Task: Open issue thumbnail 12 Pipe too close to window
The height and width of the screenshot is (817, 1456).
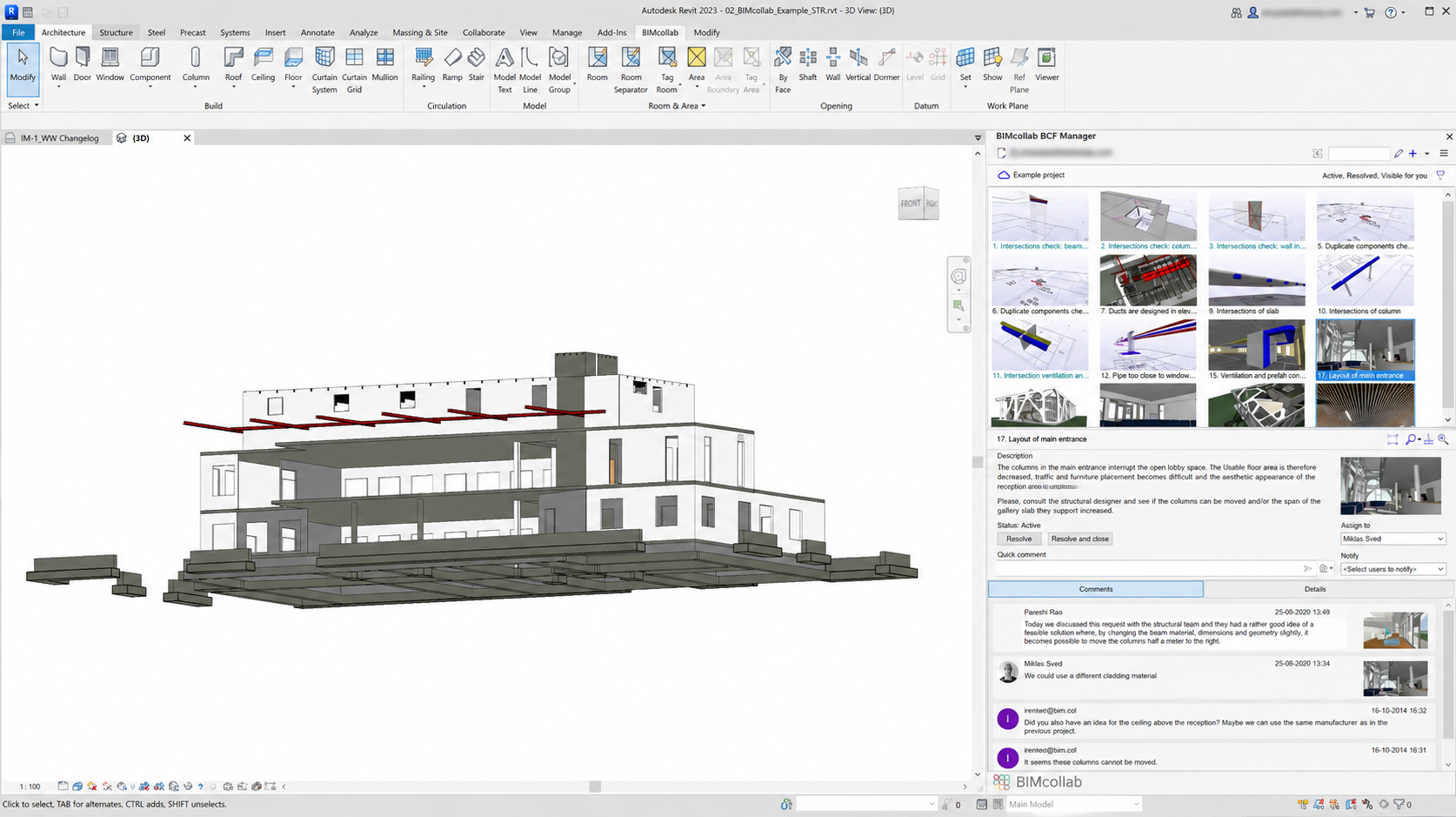Action: point(1148,350)
